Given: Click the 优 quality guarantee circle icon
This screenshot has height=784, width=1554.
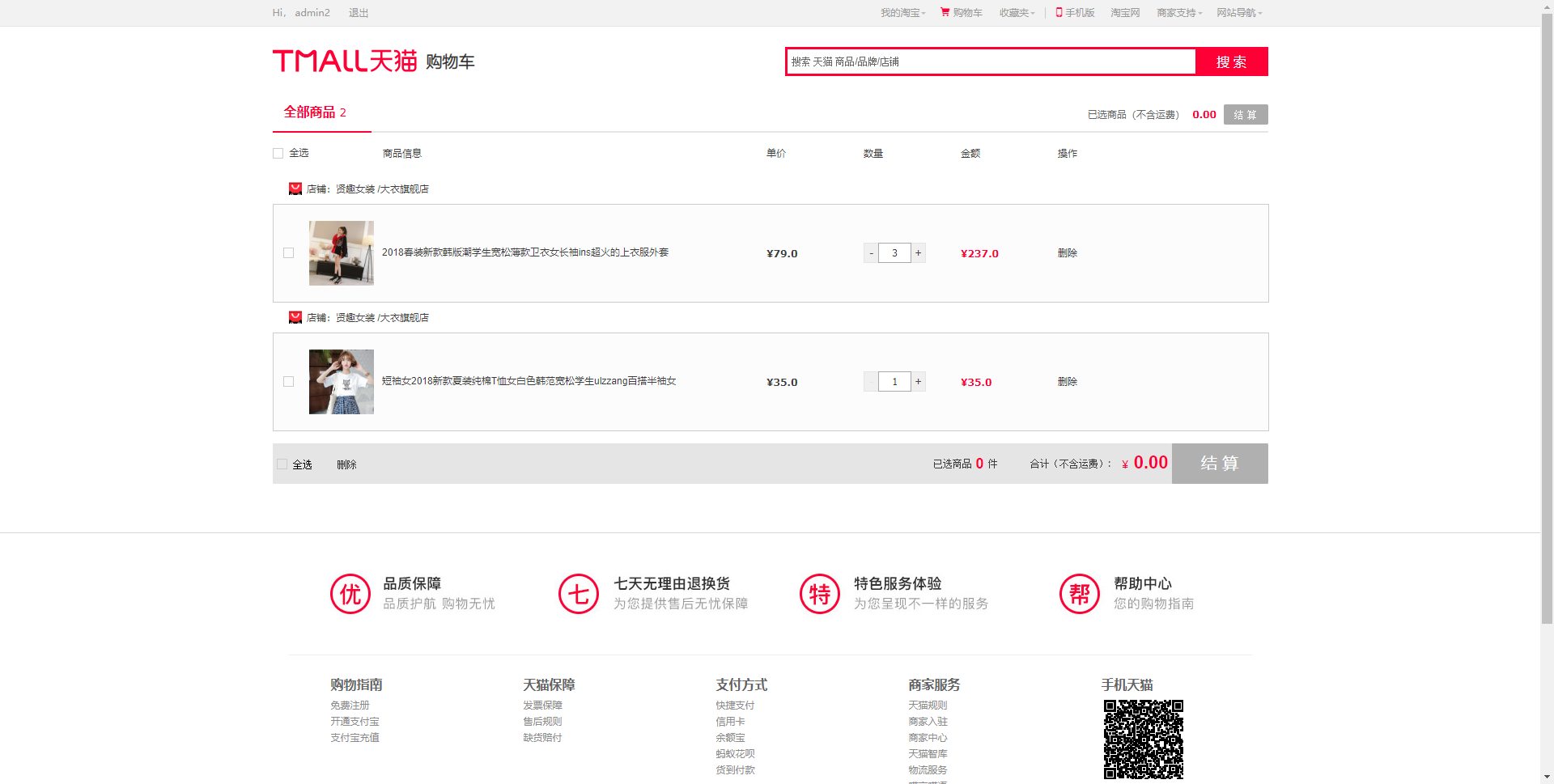Looking at the screenshot, I should click(x=350, y=594).
